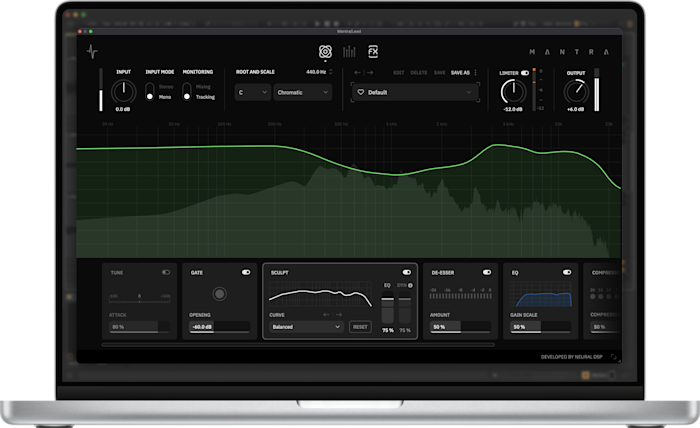Open the Chromatic scale dropdown

pos(302,92)
